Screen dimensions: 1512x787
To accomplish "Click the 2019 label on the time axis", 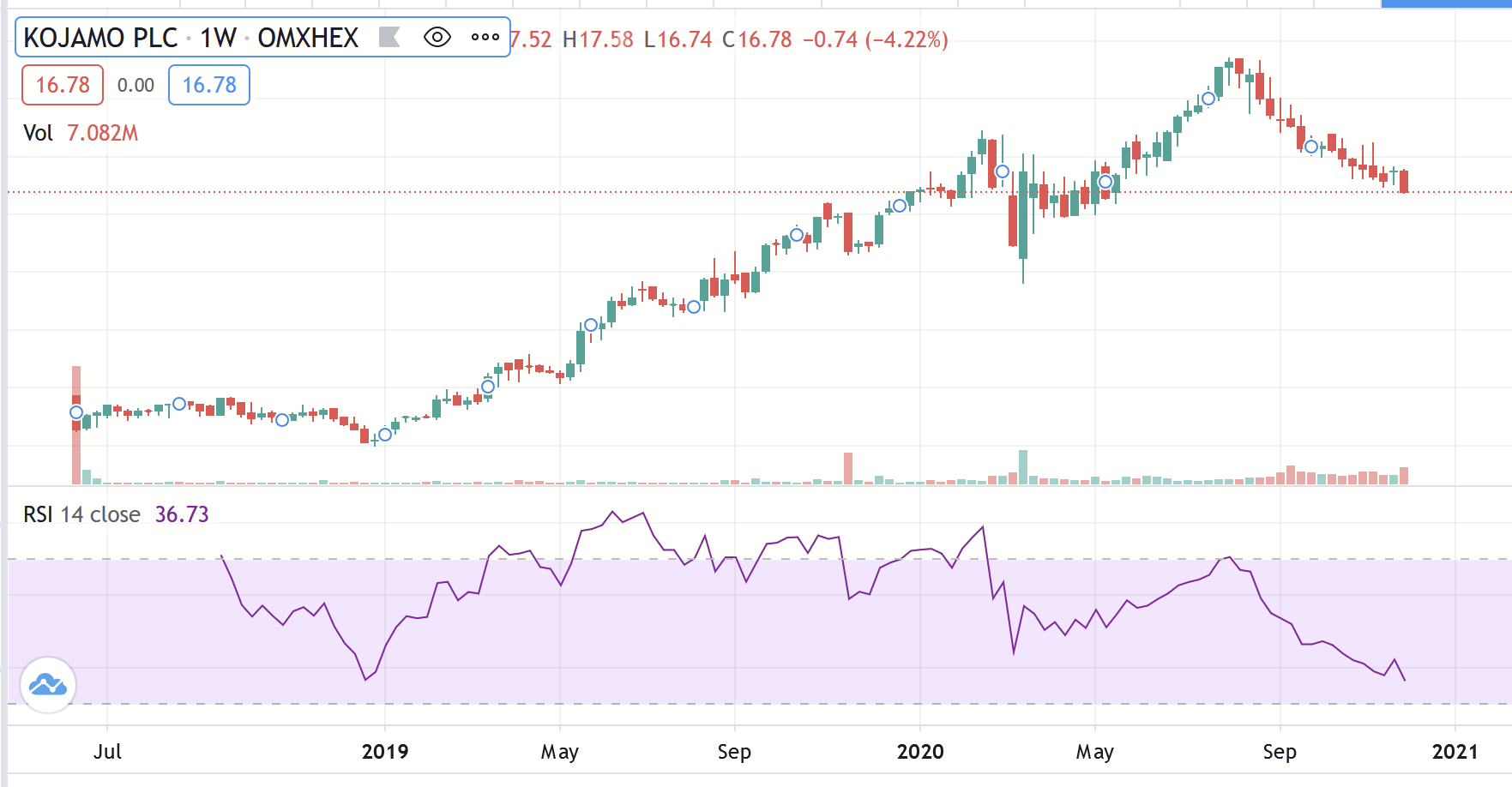I will pyautogui.click(x=385, y=752).
